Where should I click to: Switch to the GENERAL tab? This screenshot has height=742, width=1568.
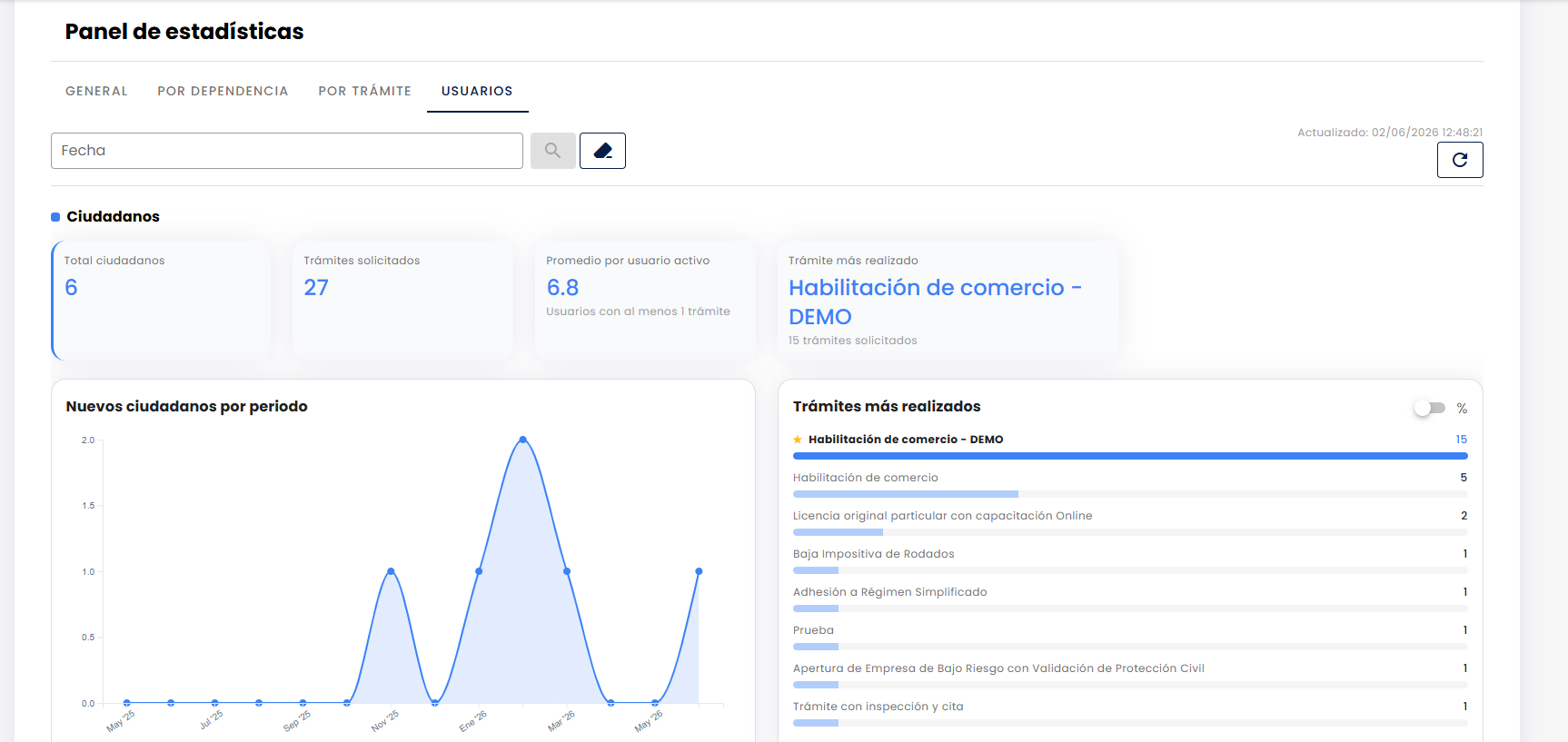click(96, 91)
